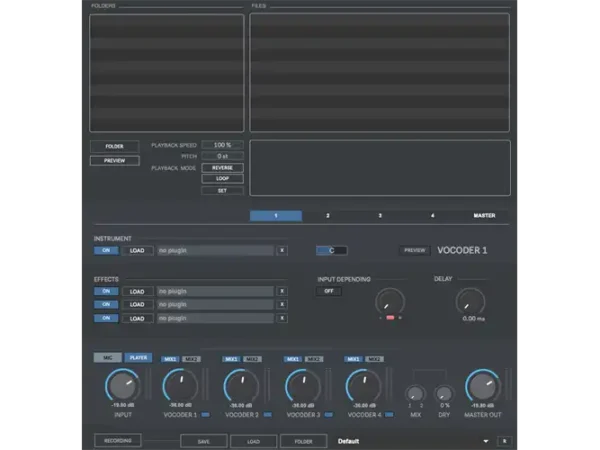Click the small blue indicator next to Vocoder 1
The image size is (600, 450).
pyautogui.click(x=205, y=415)
